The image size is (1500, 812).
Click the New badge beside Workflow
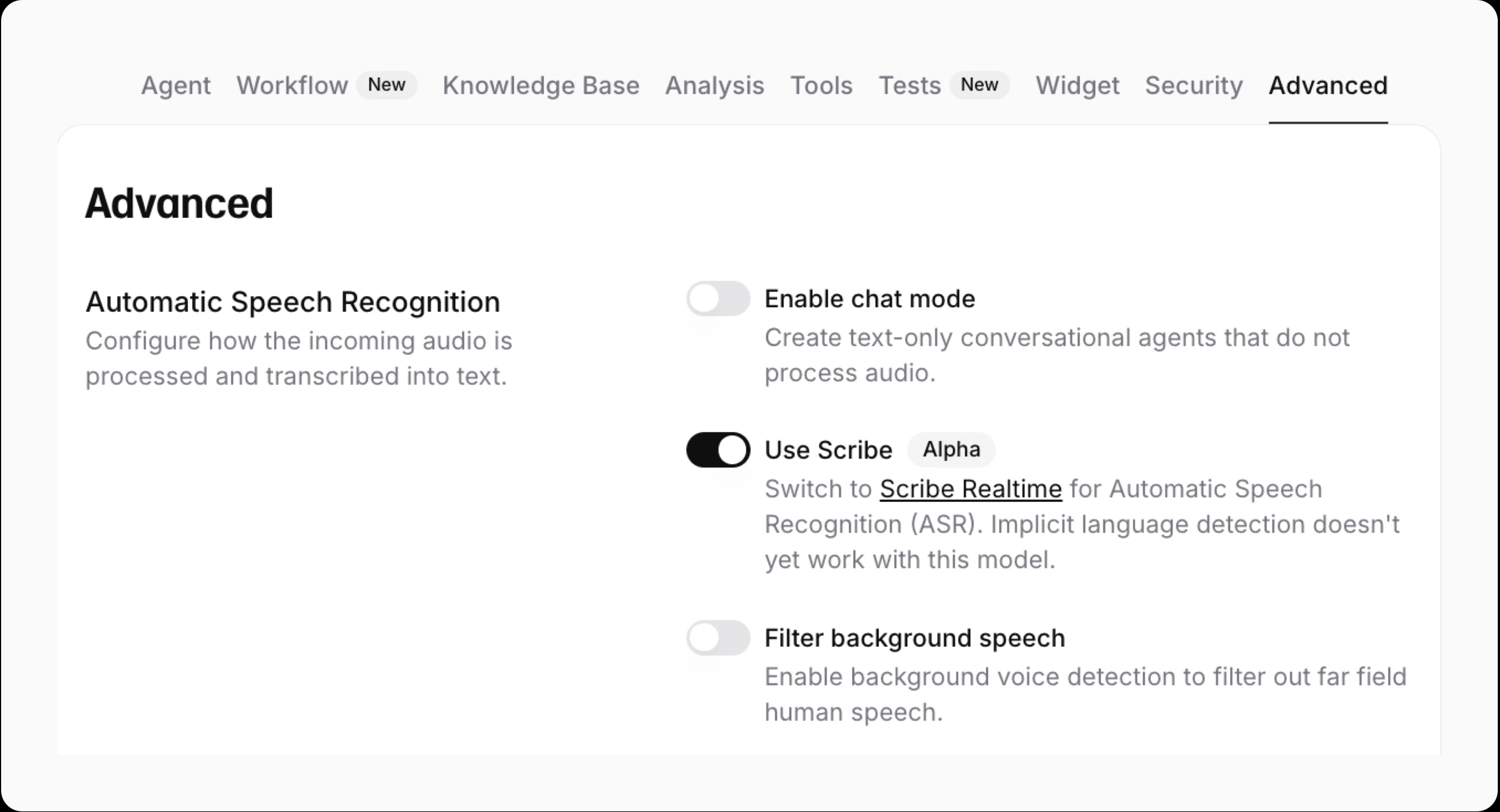pos(387,85)
